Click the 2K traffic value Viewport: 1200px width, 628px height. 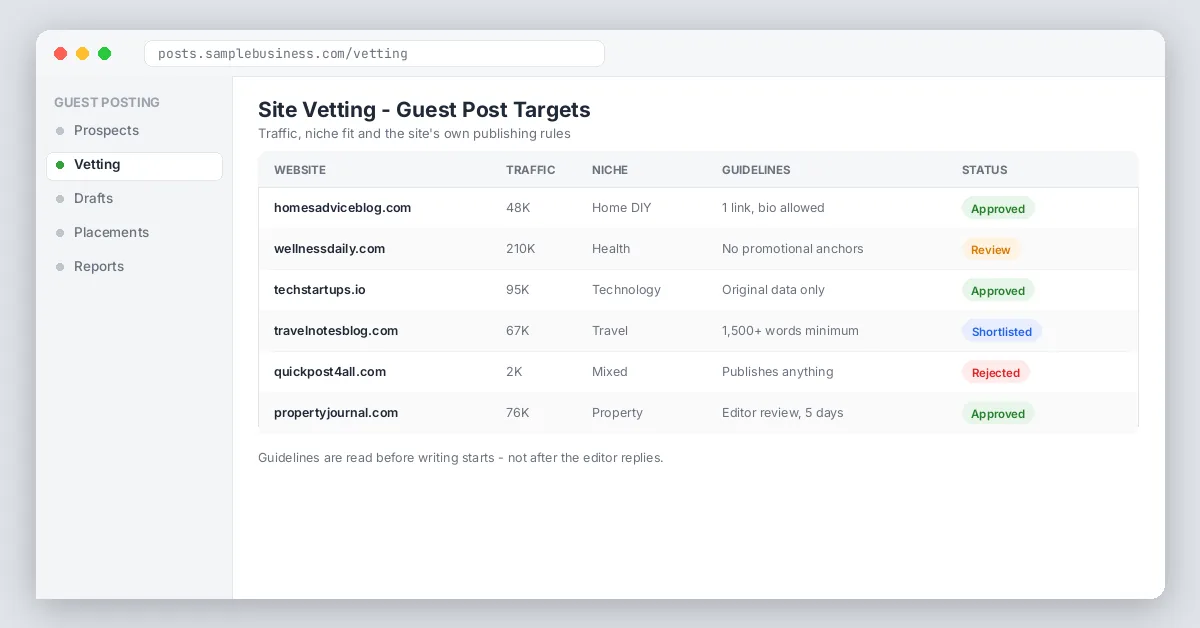tap(514, 372)
